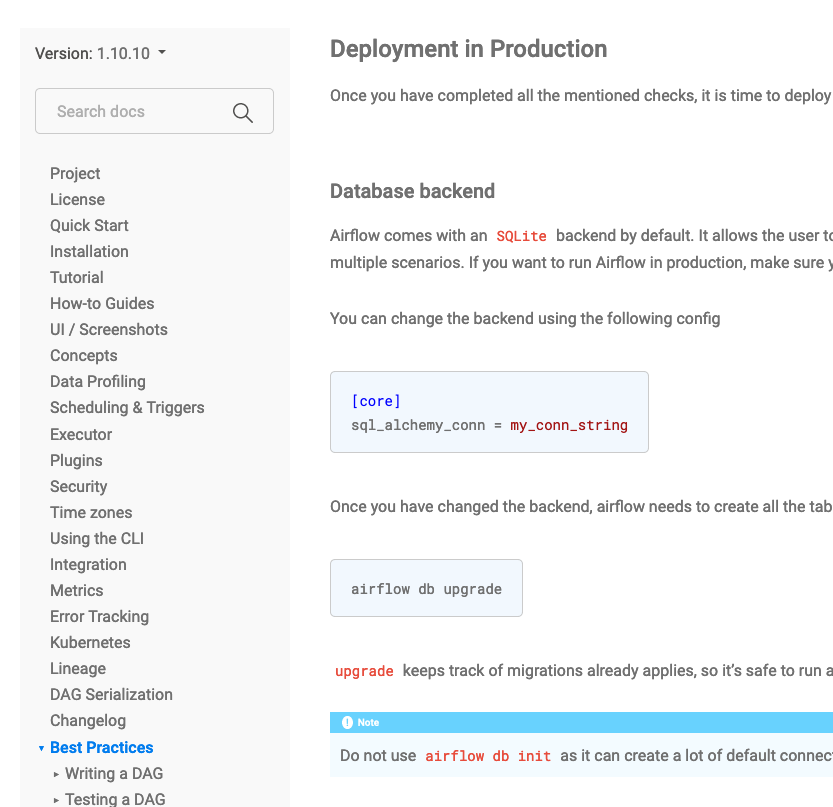Click the airflow db upgrade code block

coord(426,589)
